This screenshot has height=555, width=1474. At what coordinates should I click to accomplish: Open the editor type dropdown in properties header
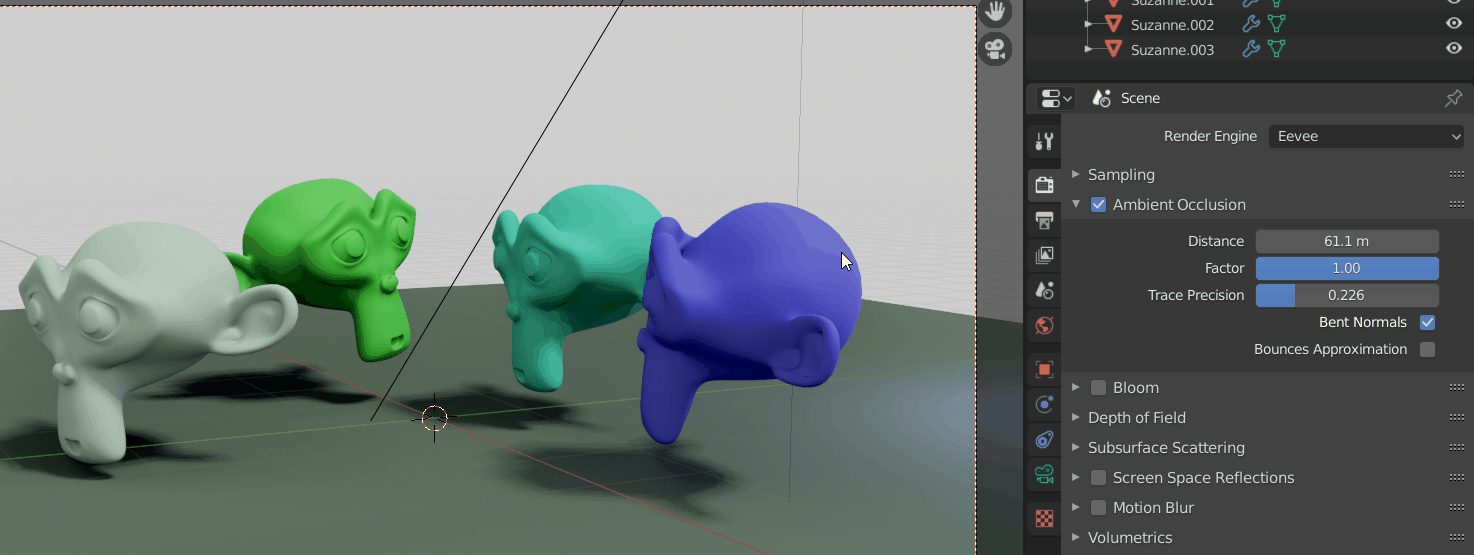tap(1054, 98)
